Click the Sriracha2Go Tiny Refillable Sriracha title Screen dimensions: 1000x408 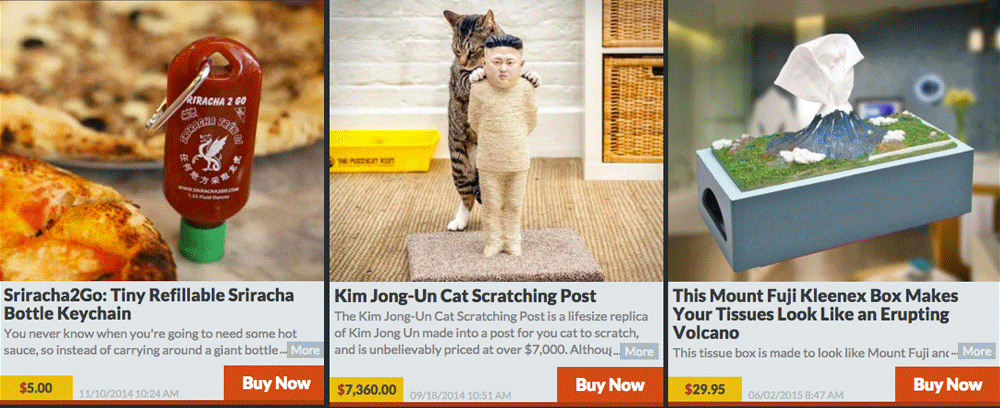click(x=149, y=304)
